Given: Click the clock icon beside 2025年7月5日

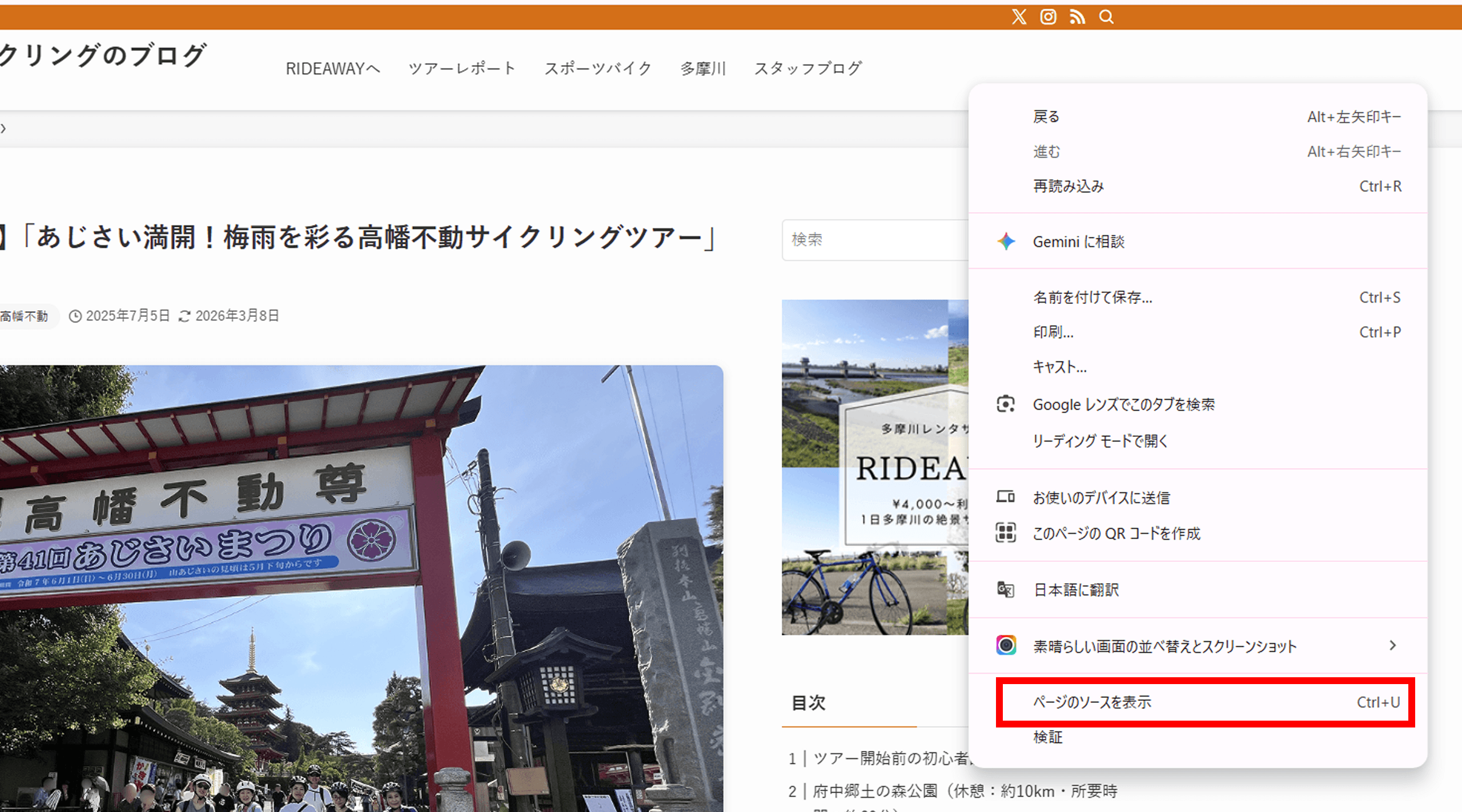Looking at the screenshot, I should click(x=75, y=316).
